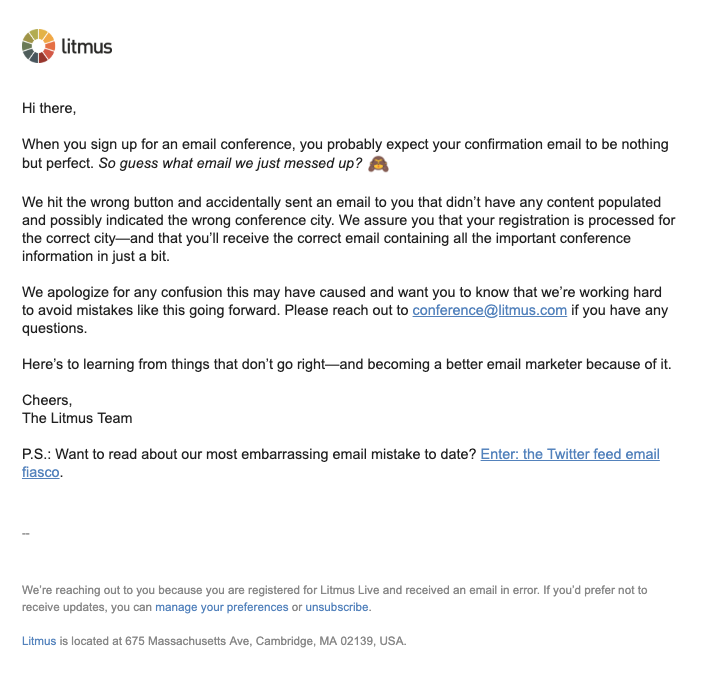Open the 'manage your preferences' link
The width and height of the screenshot is (704, 682).
222,607
